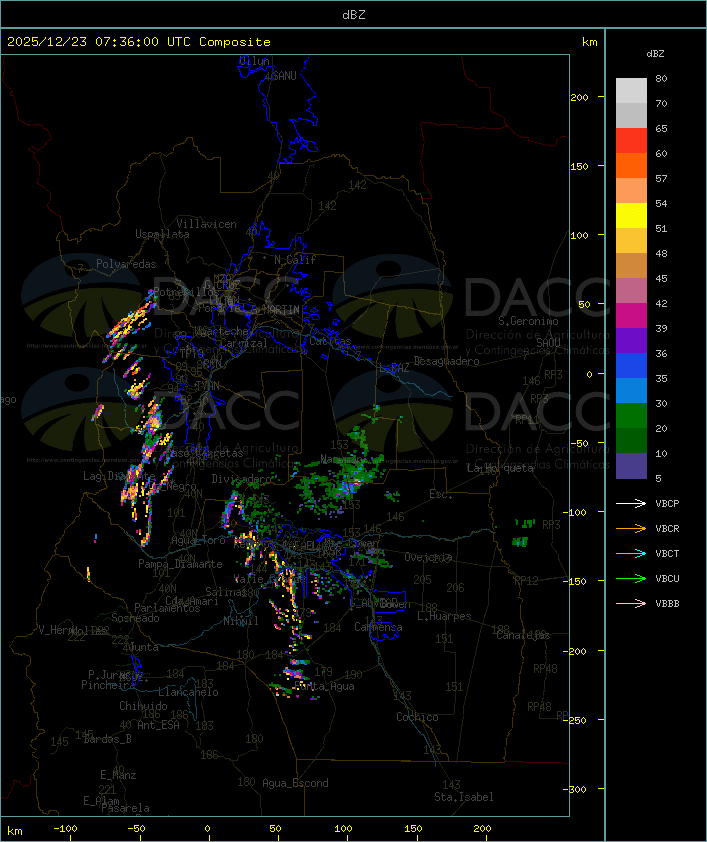
Task: Click the white VBCP arrow icon
Action: (x=631, y=503)
